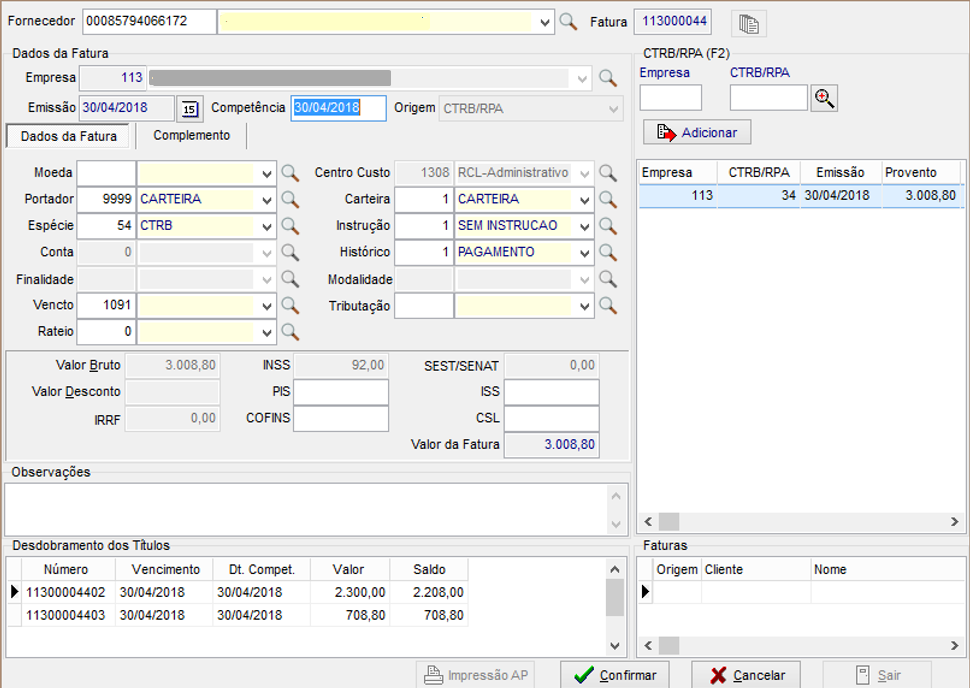Switch to the Complemento tab
Viewport: 970px width, 688px height.
click(x=191, y=135)
